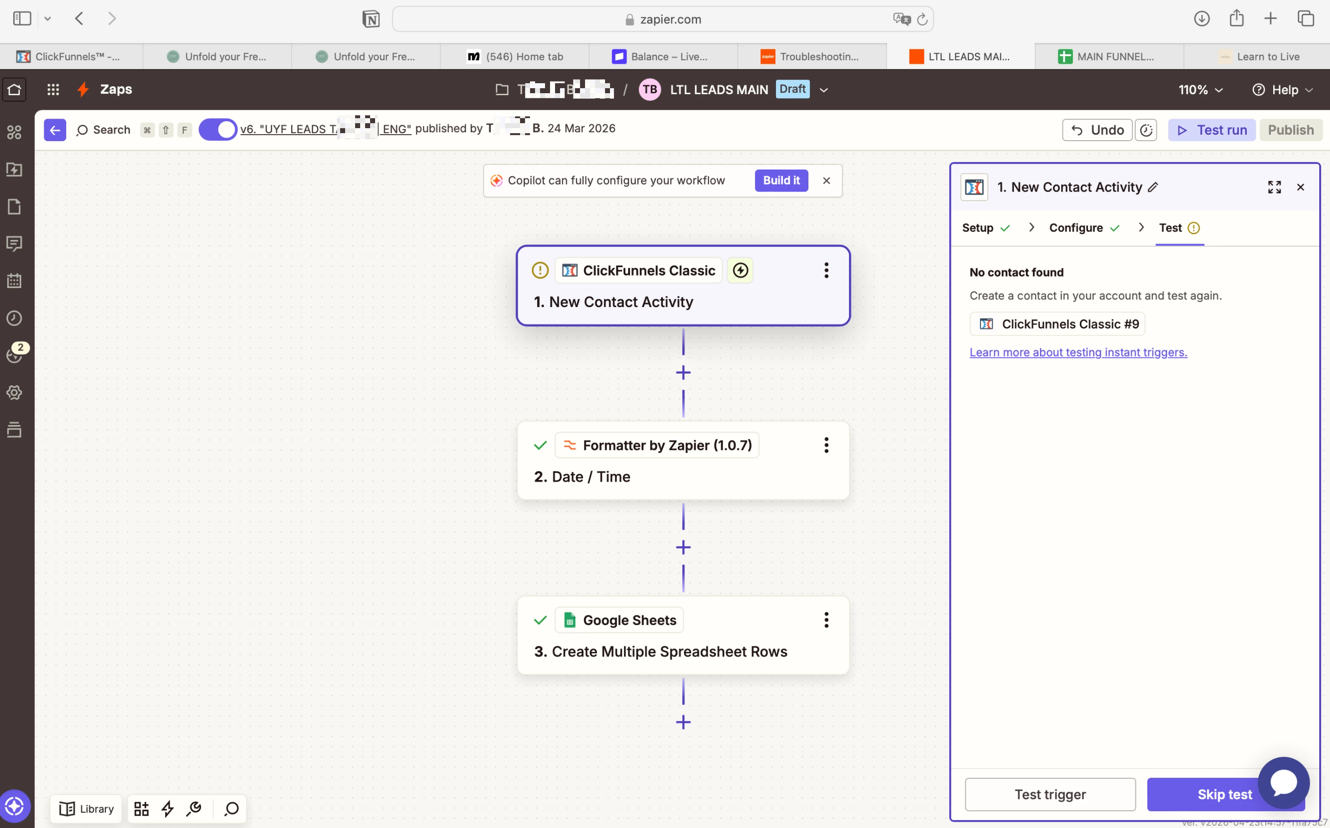Add a step between steps 2 and 3
This screenshot has width=1330, height=828.
point(683,547)
